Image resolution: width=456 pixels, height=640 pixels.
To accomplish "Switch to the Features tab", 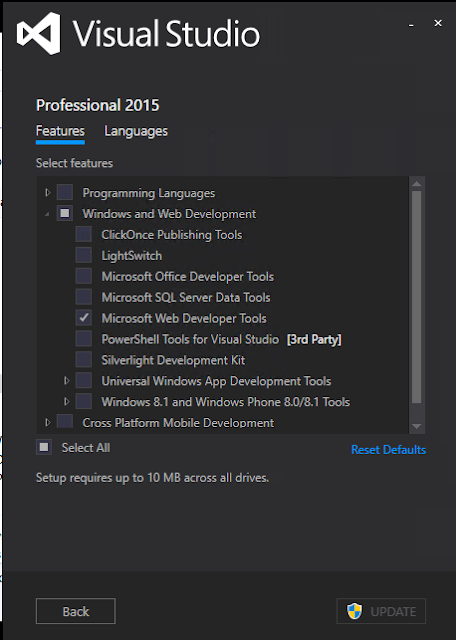I will click(60, 131).
